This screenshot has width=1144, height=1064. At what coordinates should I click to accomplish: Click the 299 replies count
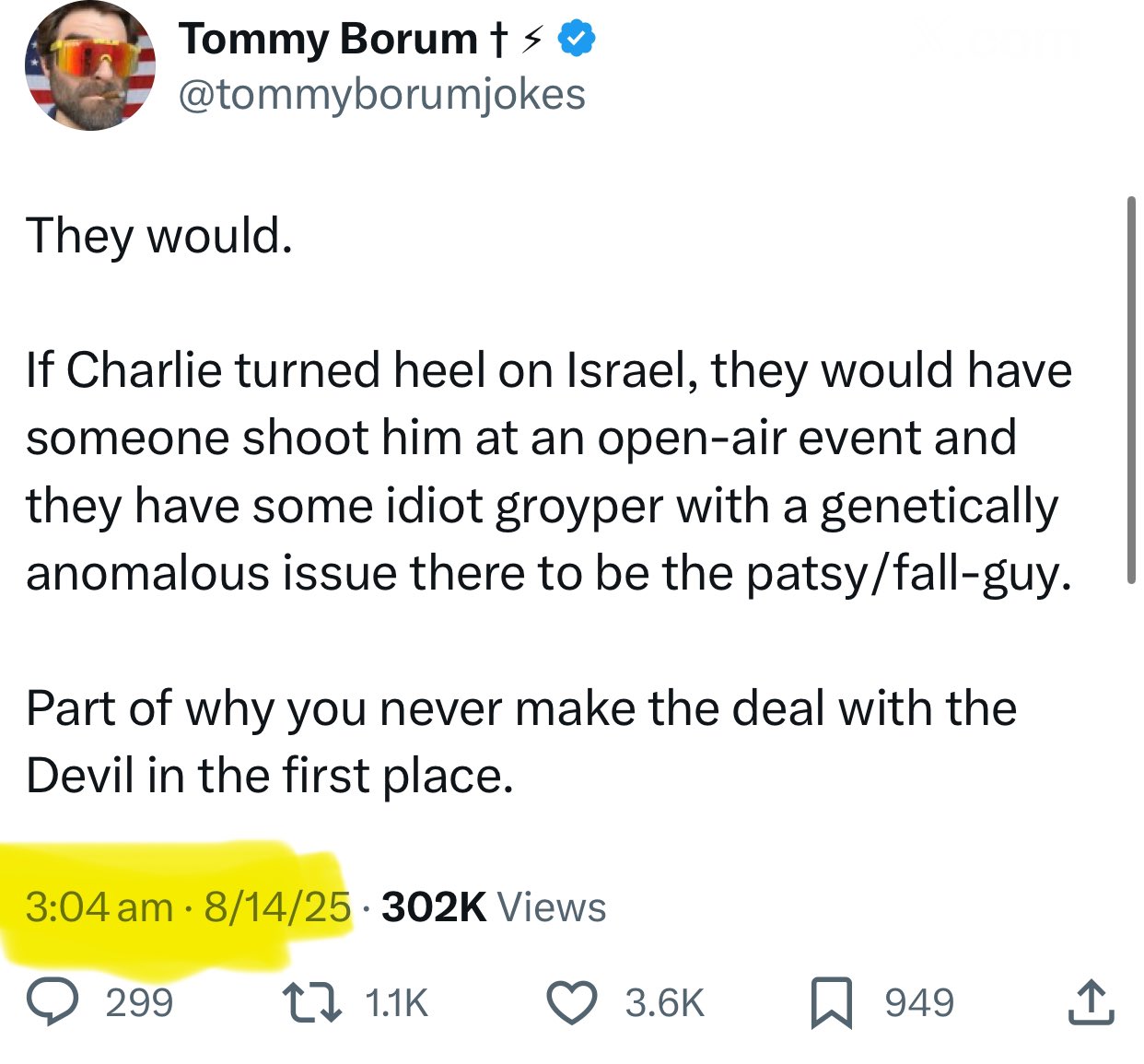139,1002
